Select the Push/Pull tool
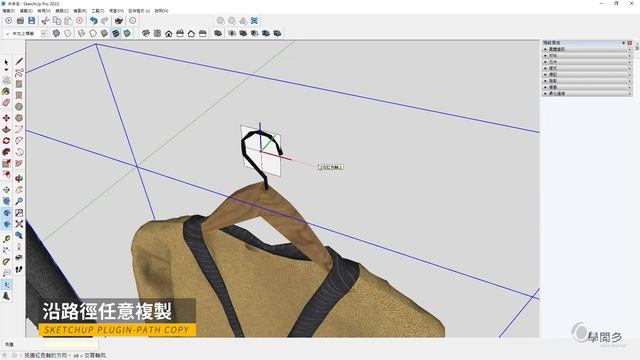This screenshot has width=640, height=360. (6, 129)
